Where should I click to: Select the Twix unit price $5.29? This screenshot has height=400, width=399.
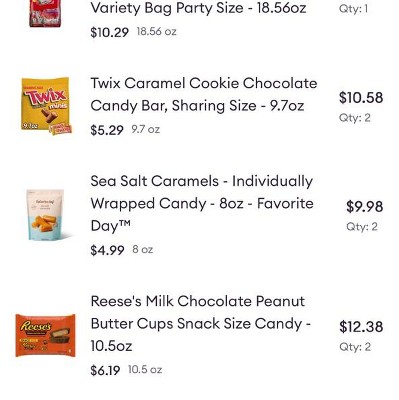pos(107,130)
